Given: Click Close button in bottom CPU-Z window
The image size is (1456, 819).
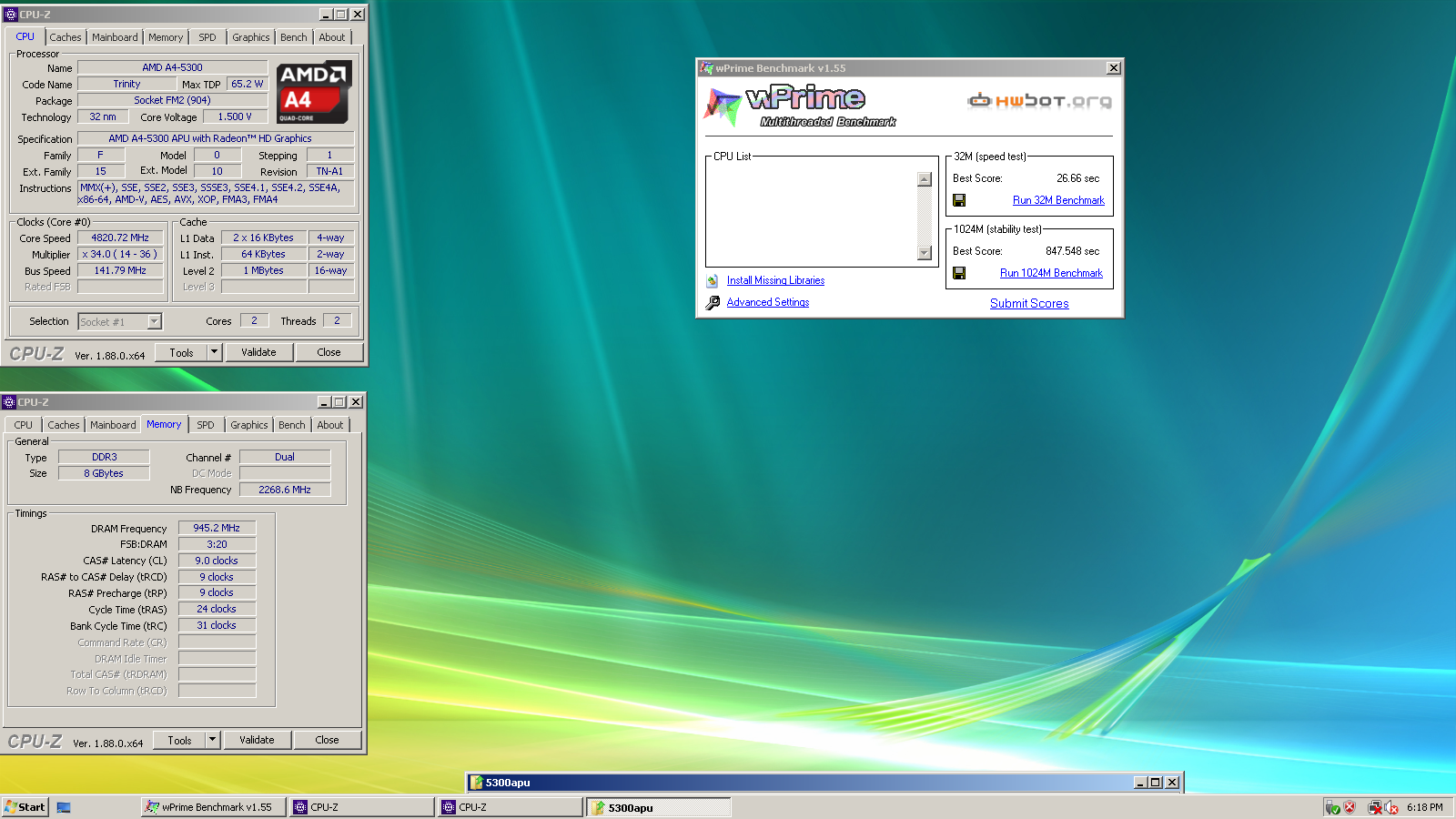Looking at the screenshot, I should [x=327, y=740].
